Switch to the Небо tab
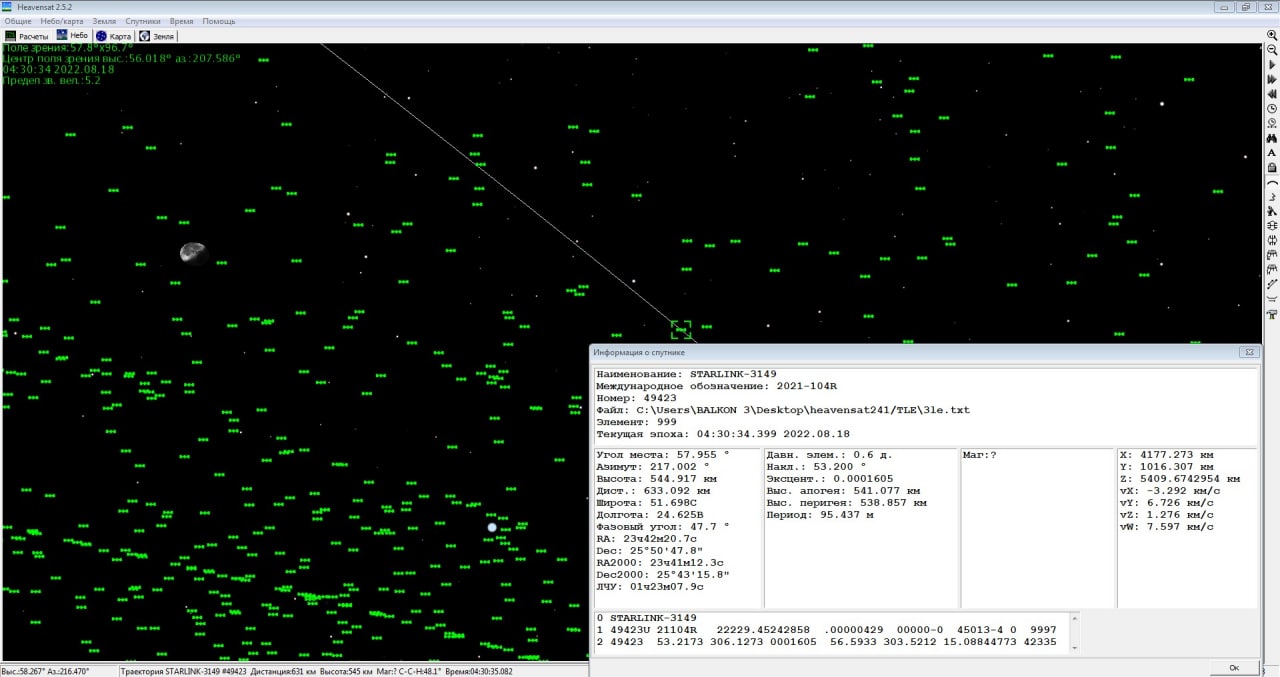1280x677 pixels. [73, 35]
